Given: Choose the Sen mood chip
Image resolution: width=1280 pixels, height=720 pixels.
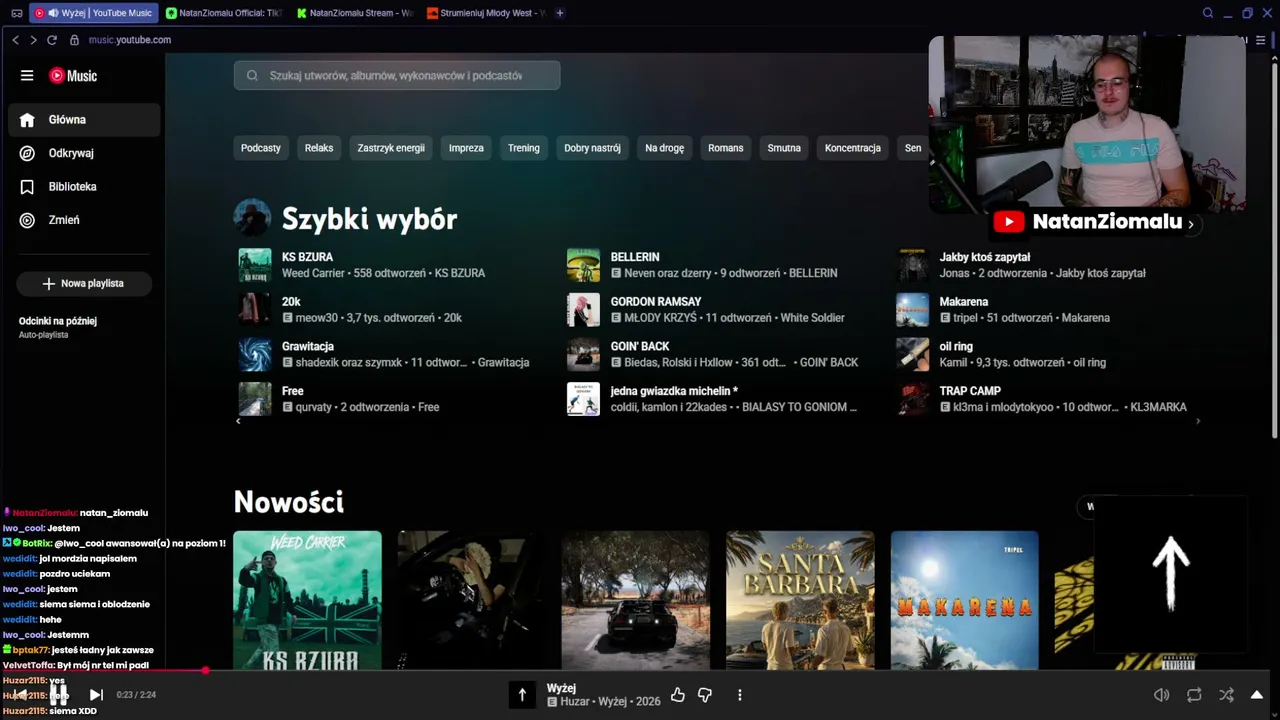Looking at the screenshot, I should tap(913, 148).
